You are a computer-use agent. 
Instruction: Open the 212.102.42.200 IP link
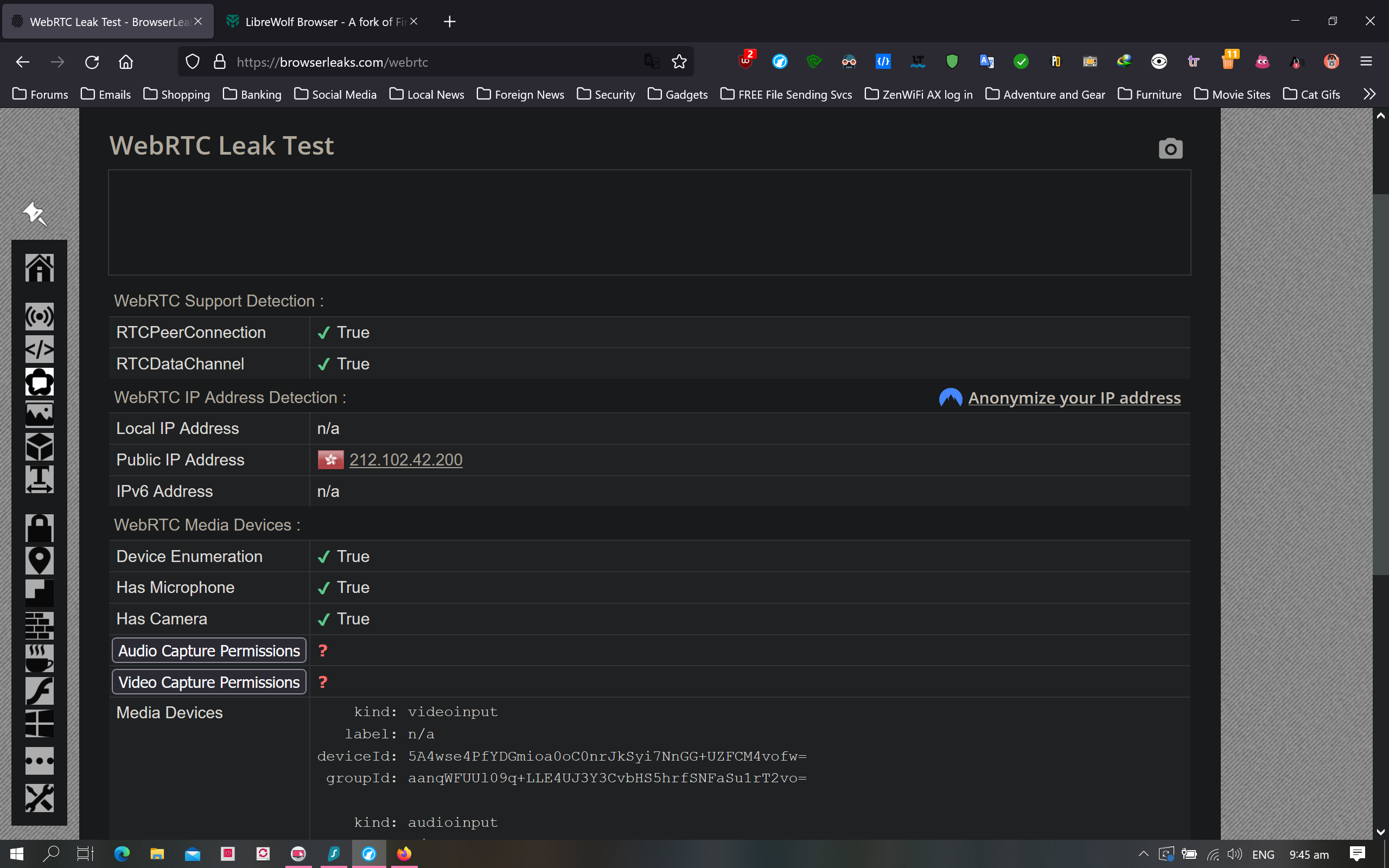[406, 460]
